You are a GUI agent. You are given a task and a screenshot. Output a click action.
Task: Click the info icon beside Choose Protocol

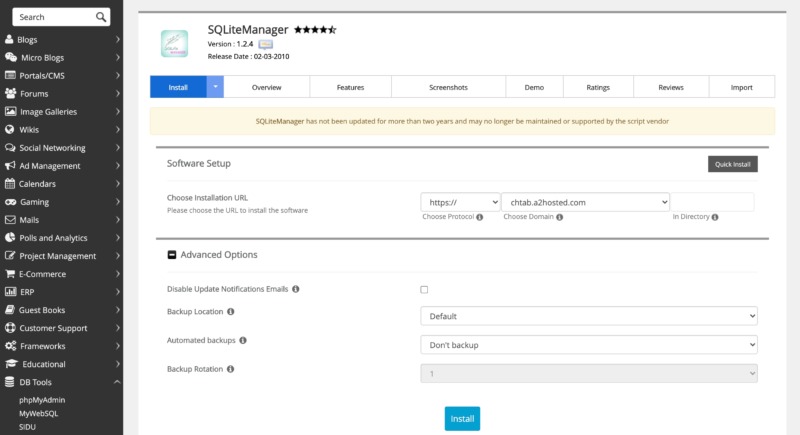pos(480,217)
